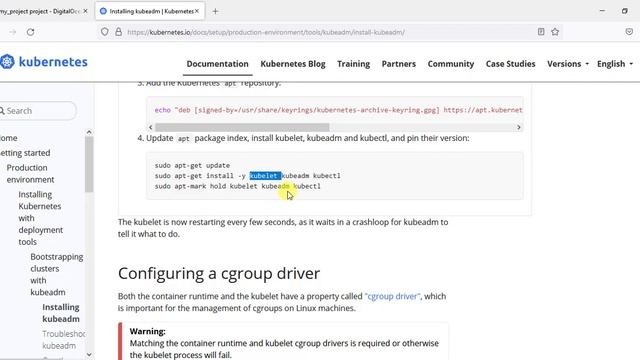640x360 pixels.
Task: Restore the browser window size
Action: pos(624,11)
